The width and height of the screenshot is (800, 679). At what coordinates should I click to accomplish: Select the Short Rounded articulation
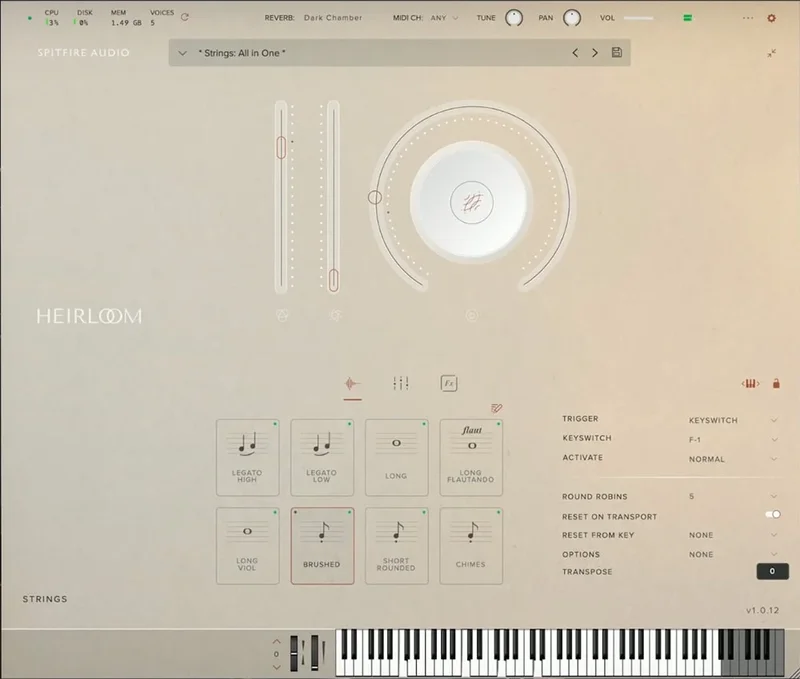396,546
